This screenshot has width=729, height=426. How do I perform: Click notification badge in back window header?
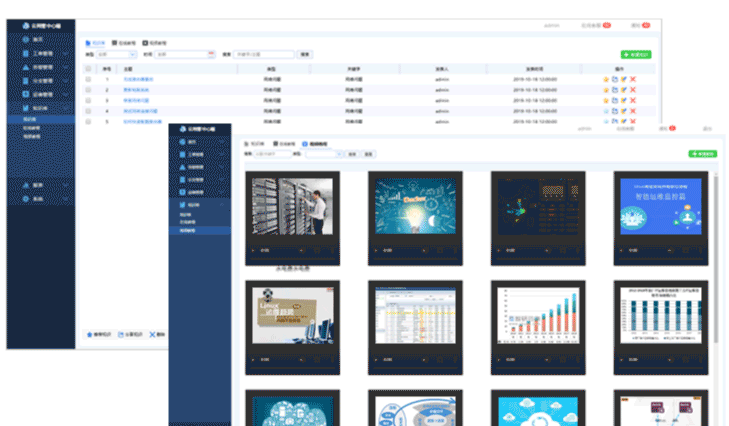[x=646, y=25]
